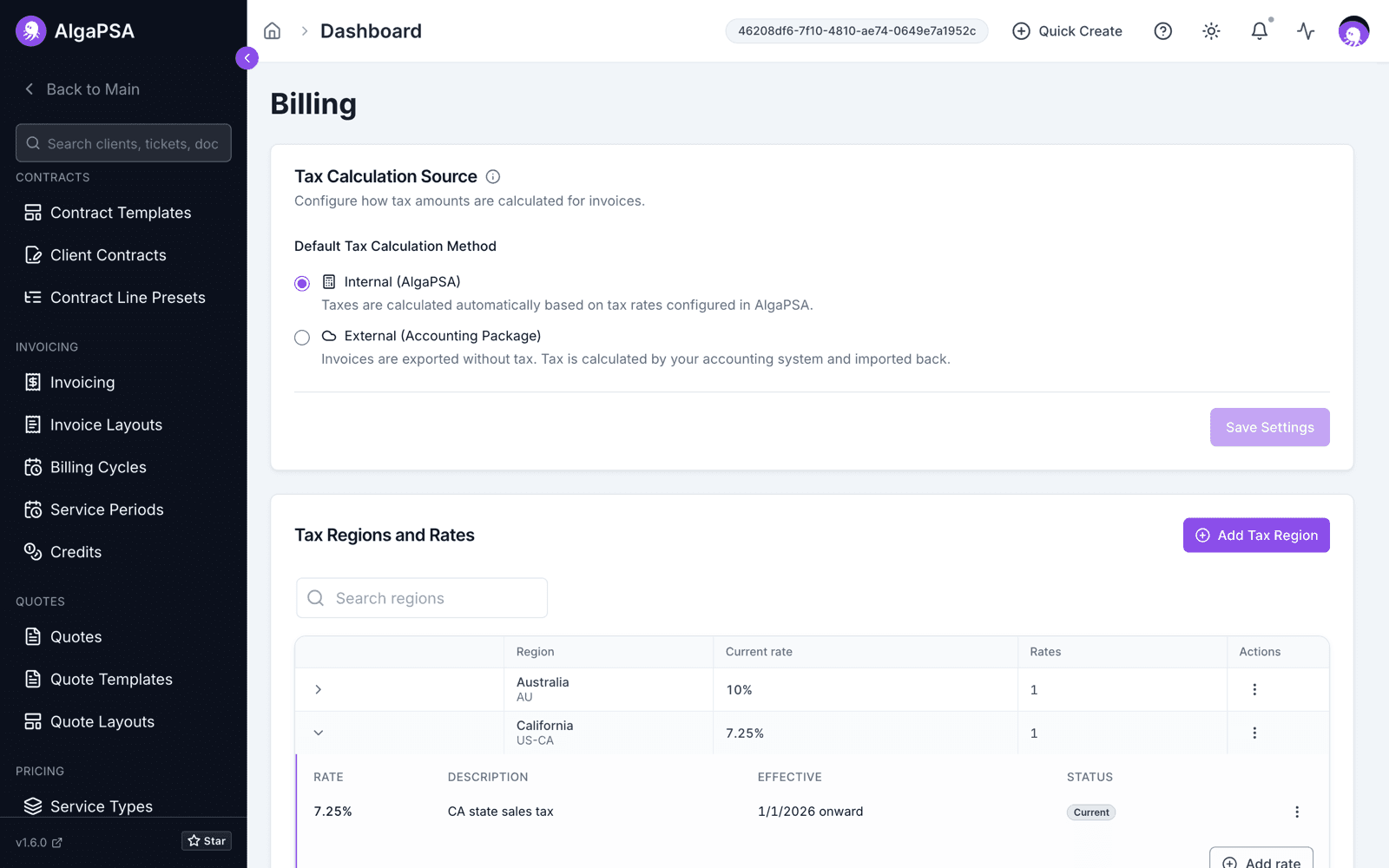Screen dimensions: 1389x868
Task: Click the tenant ID 46208df6 badge
Action: pyautogui.click(x=857, y=31)
